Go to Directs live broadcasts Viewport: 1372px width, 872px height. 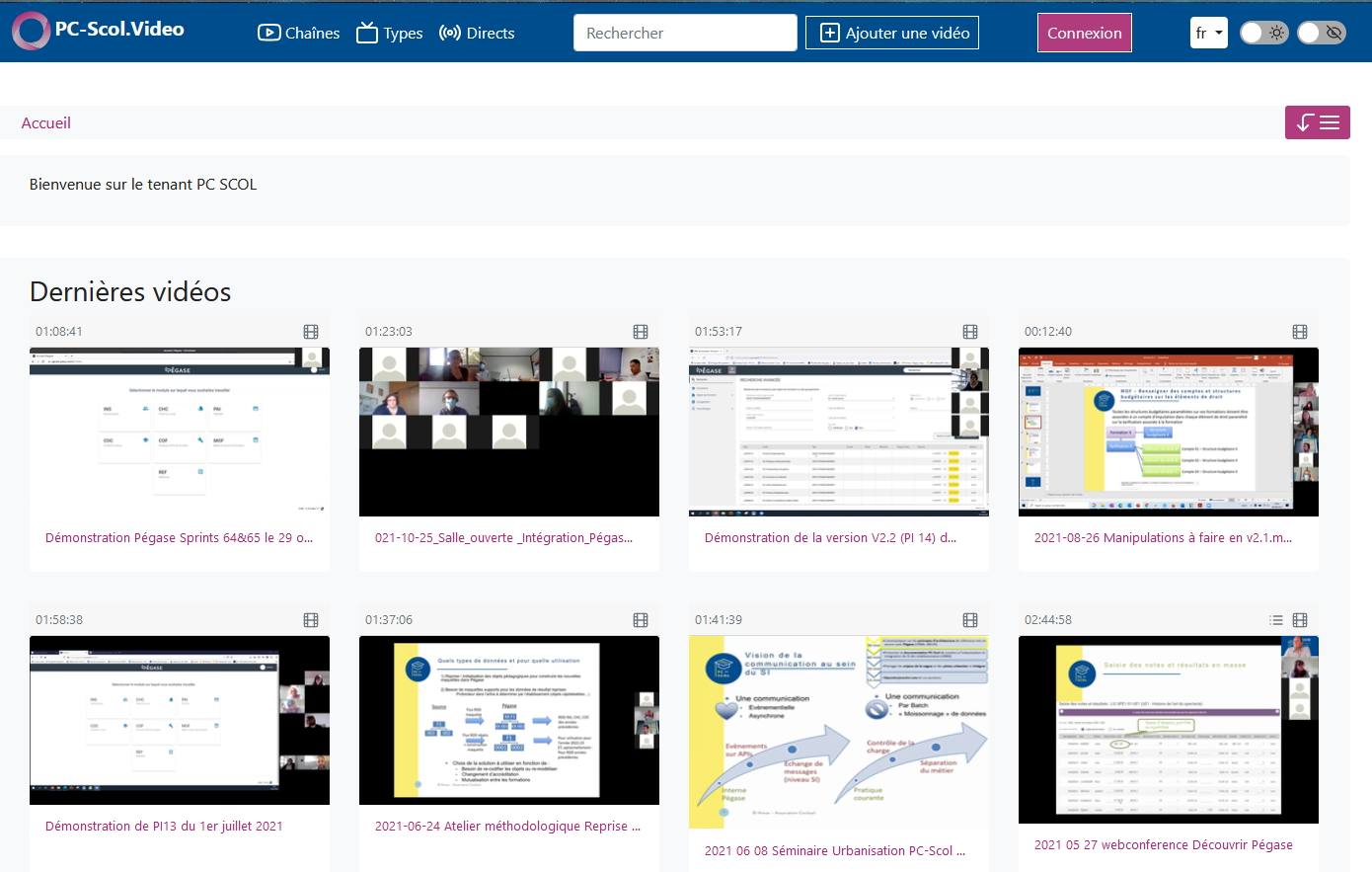(x=477, y=33)
